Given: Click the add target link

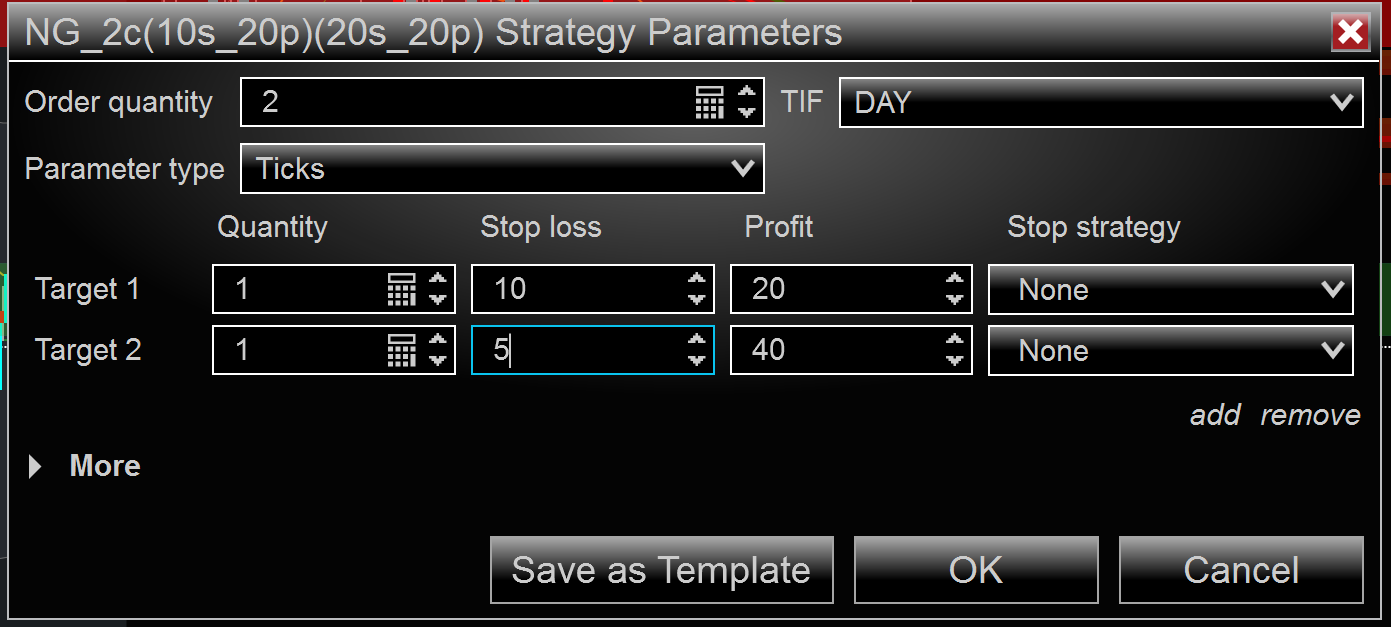Looking at the screenshot, I should coord(1215,415).
